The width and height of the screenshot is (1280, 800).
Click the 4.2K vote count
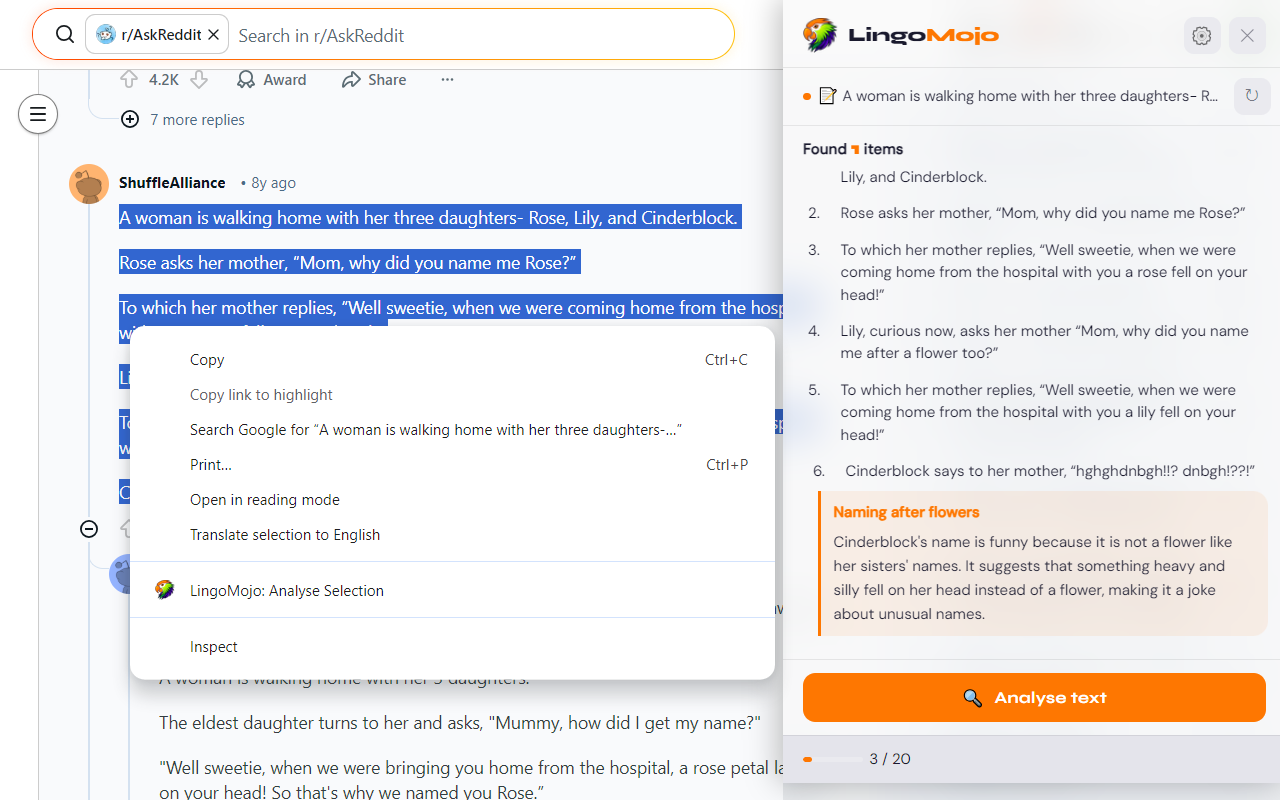(x=164, y=80)
